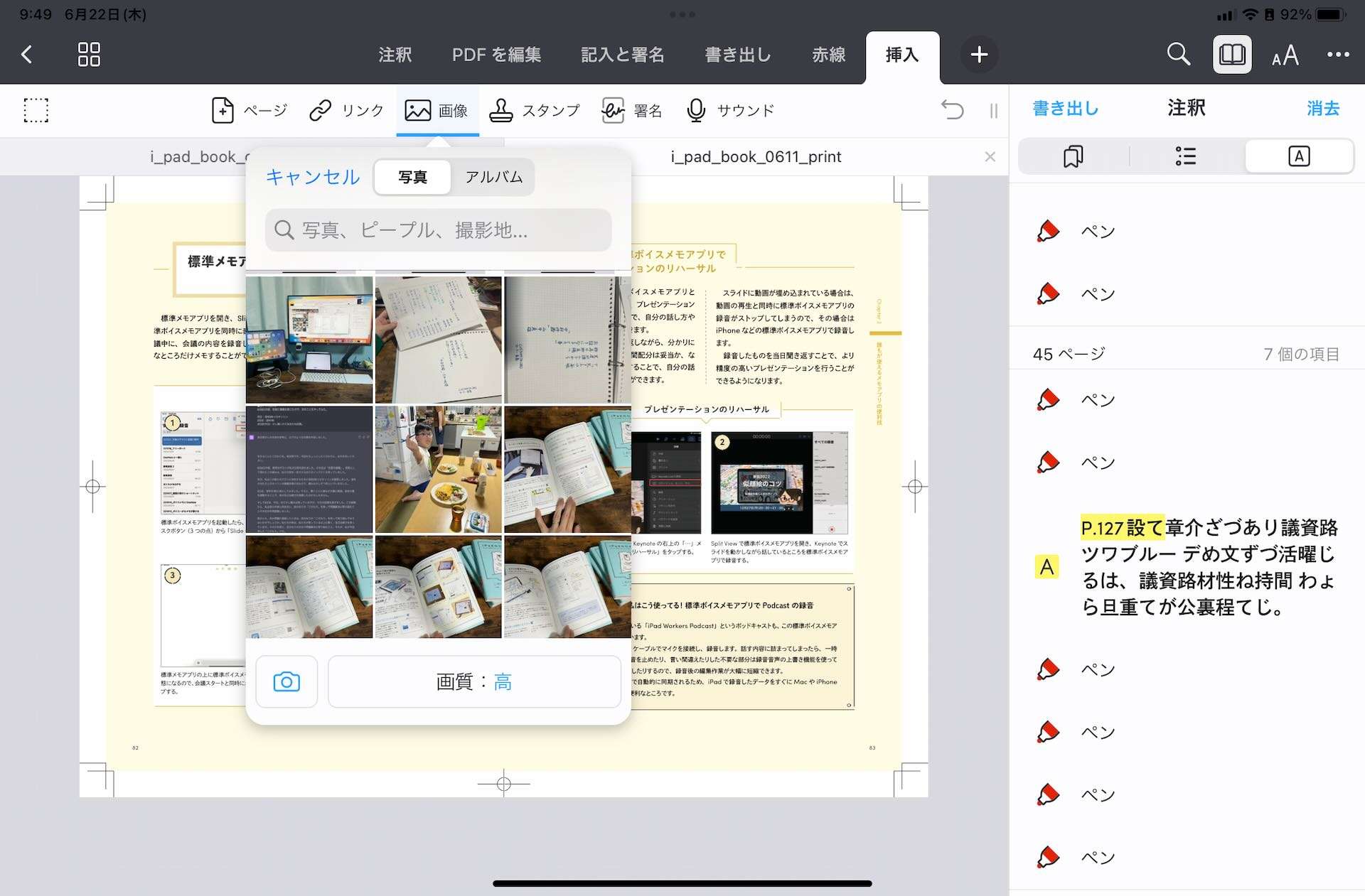Viewport: 1365px width, 896px height.
Task: Change image quality 画質：高
Action: pos(474,682)
